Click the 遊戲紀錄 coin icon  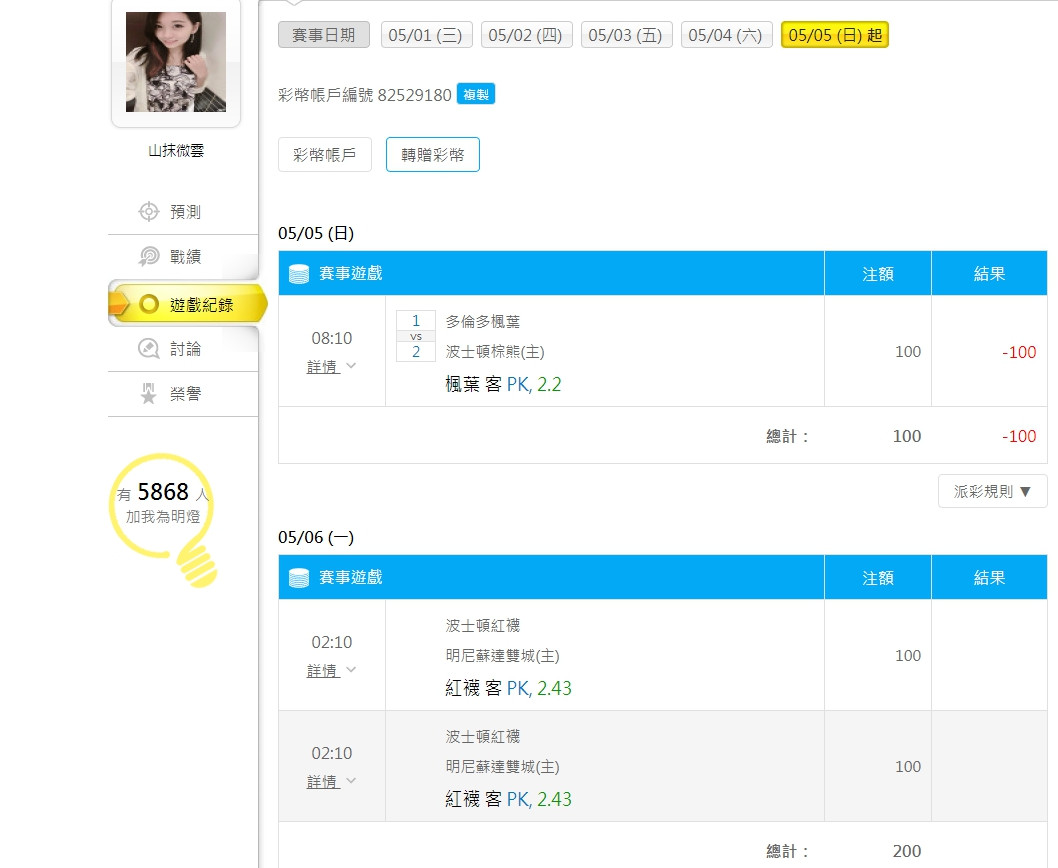coord(148,304)
